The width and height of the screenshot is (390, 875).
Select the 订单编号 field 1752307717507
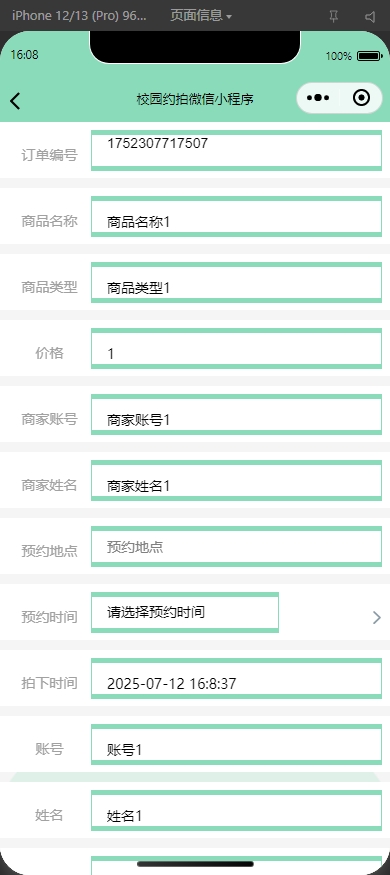click(x=237, y=150)
